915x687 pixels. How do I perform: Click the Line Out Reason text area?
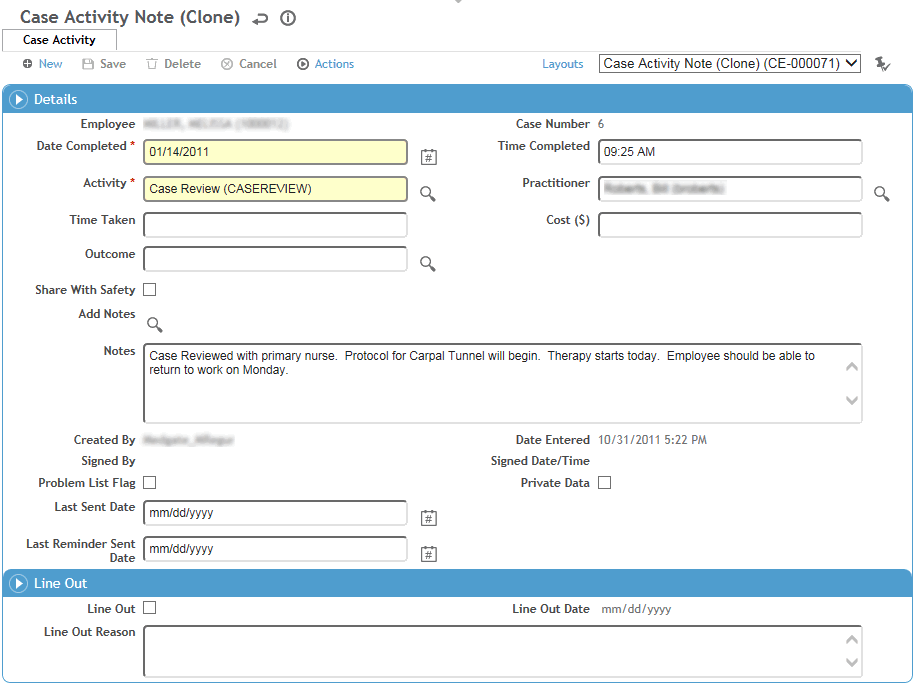502,651
